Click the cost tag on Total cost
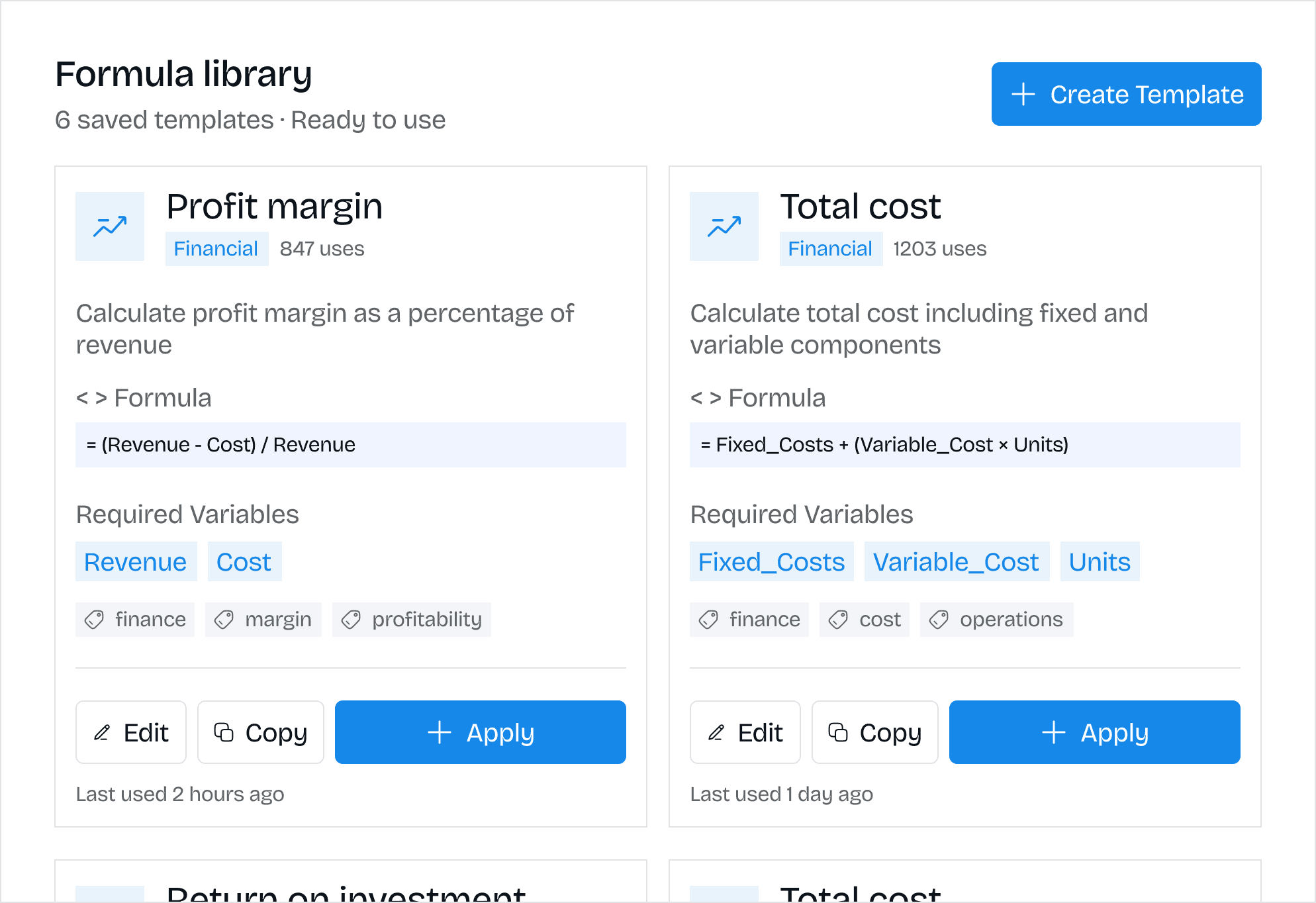 point(865,620)
